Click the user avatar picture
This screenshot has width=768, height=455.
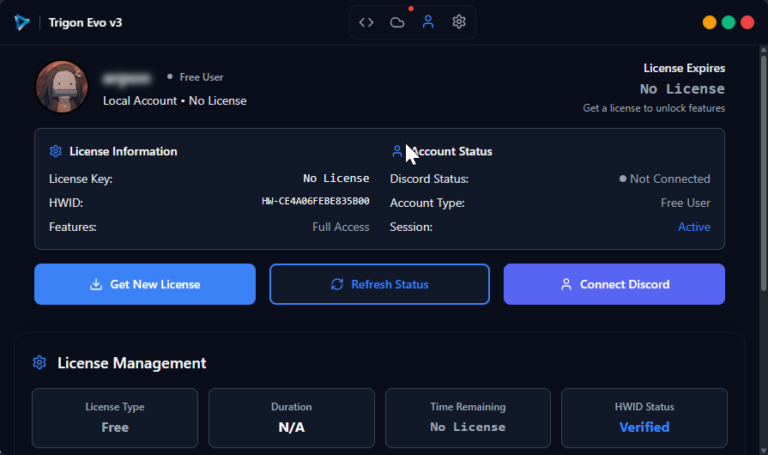point(62,87)
